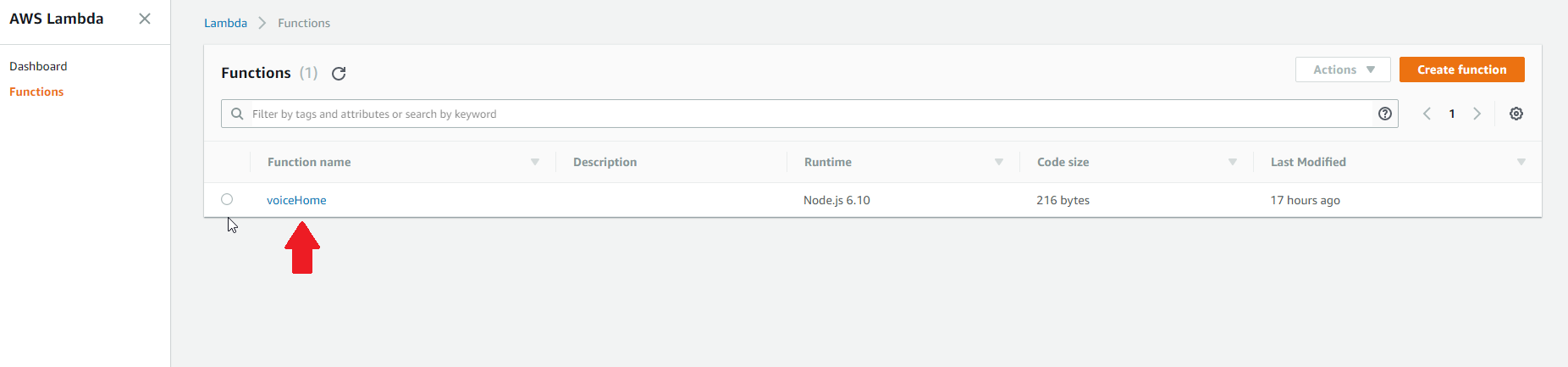This screenshot has height=367, width=1568.
Task: Select Functions in the sidebar
Action: (x=36, y=92)
